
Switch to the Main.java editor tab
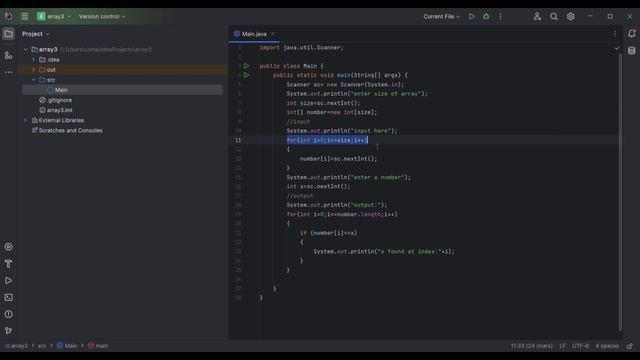pyautogui.click(x=254, y=34)
